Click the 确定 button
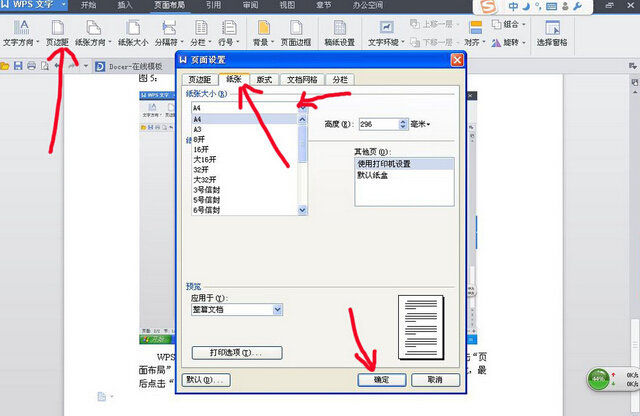 381,380
